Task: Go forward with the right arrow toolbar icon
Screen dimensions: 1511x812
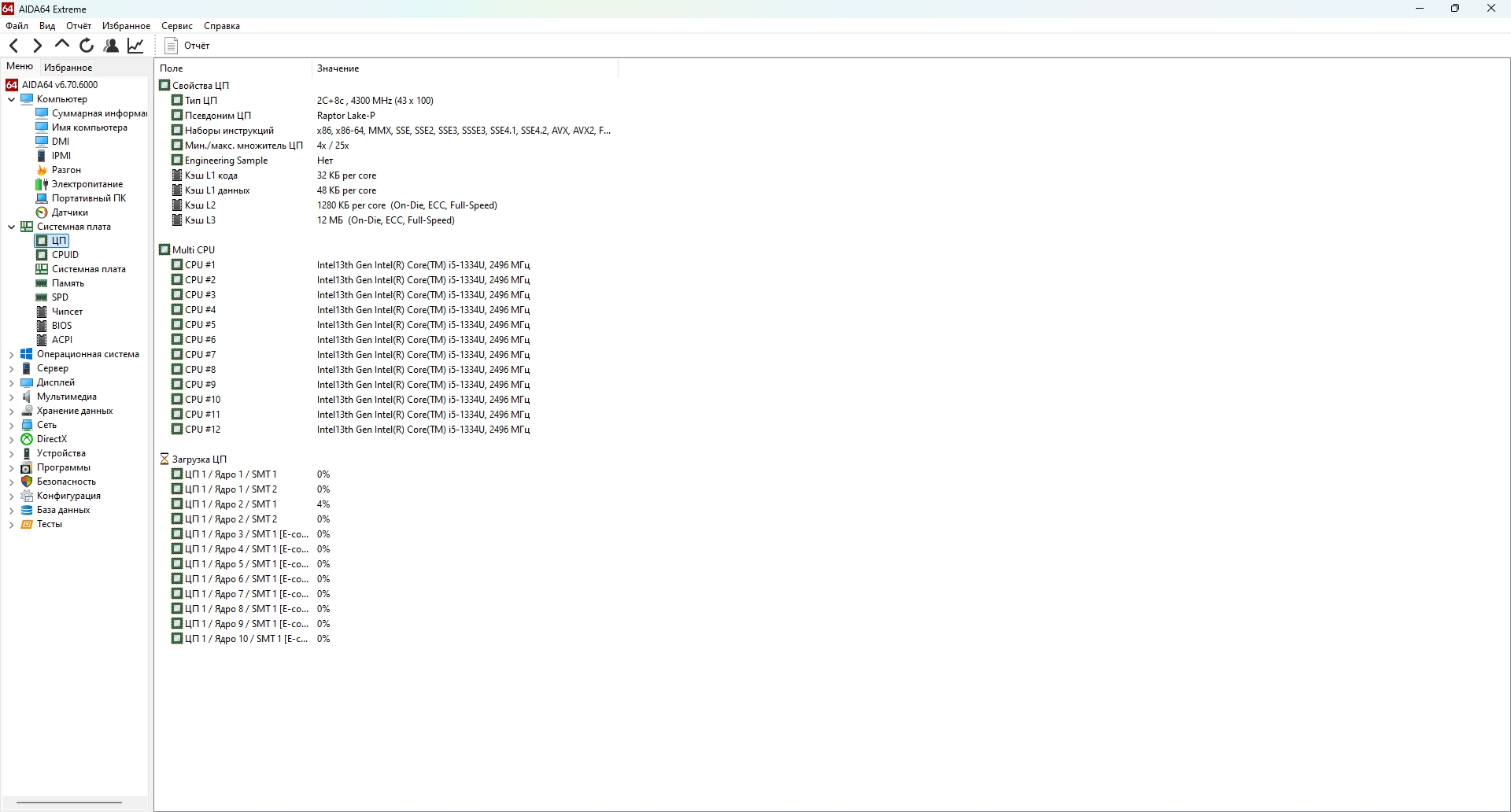Action: tap(37, 46)
